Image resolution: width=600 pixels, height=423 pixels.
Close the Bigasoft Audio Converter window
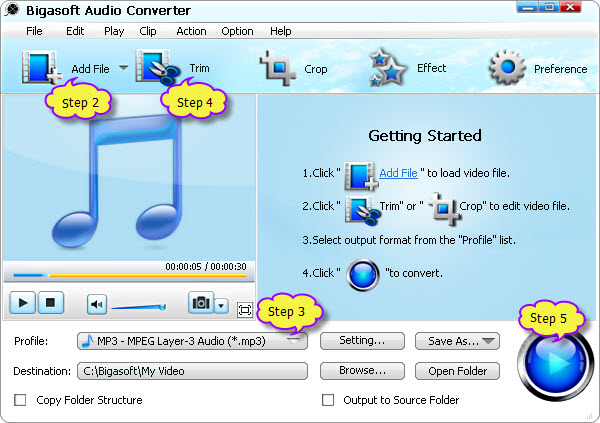pos(571,7)
